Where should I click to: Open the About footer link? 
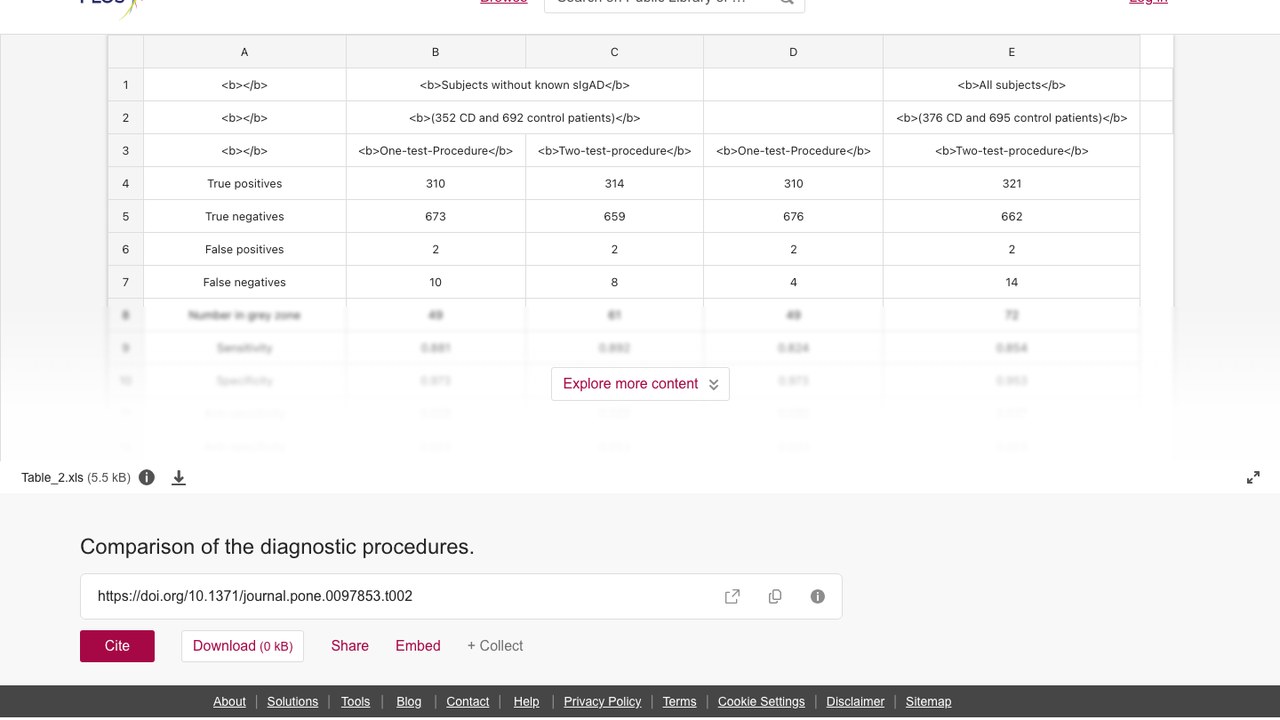tap(229, 701)
